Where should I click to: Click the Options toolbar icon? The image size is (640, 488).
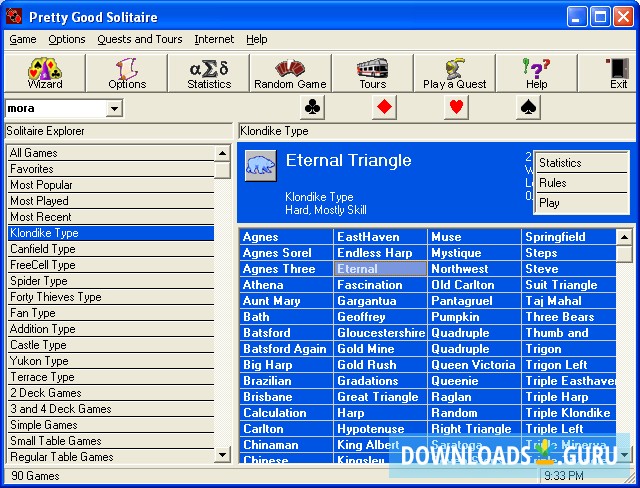[x=126, y=73]
